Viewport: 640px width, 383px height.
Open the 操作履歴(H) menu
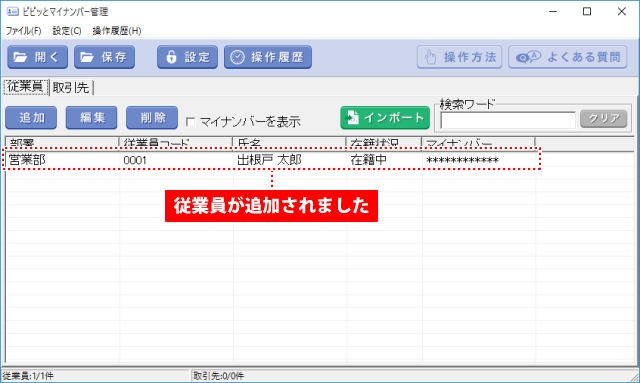pos(117,31)
